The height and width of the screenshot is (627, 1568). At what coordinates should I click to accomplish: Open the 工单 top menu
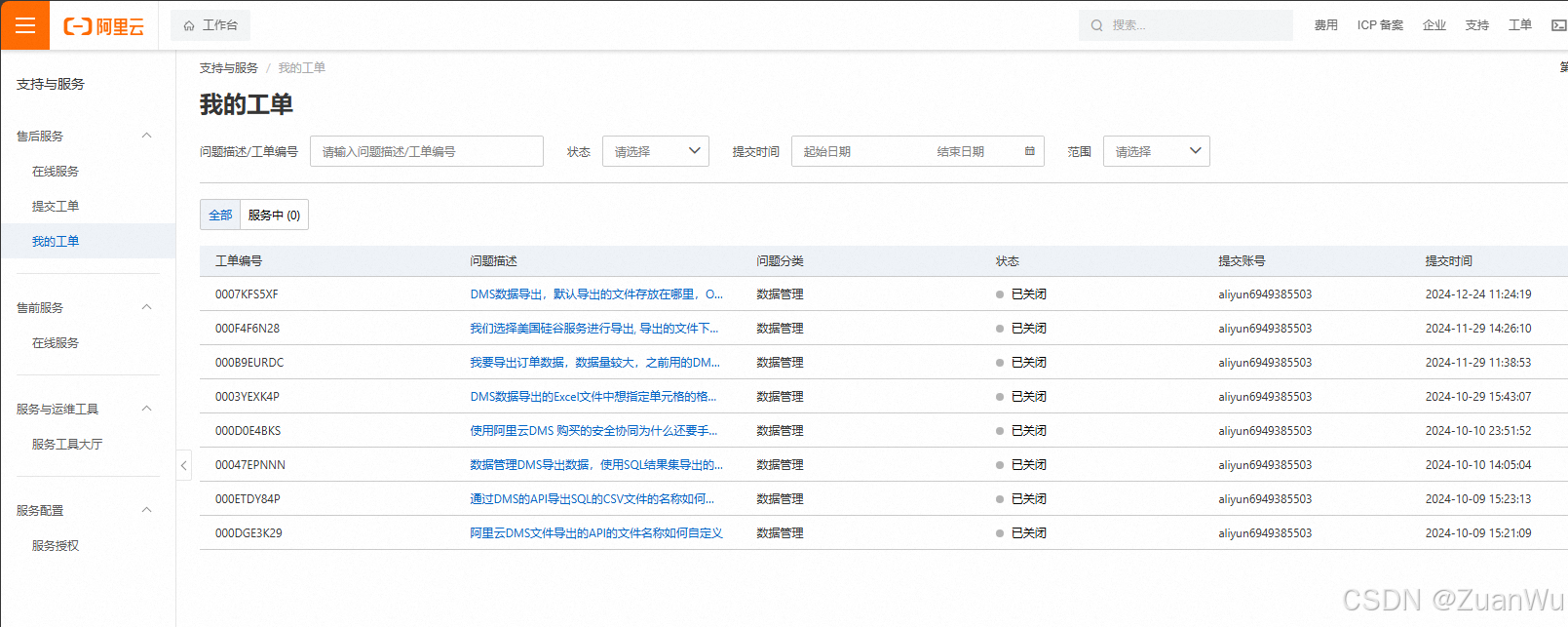pos(1520,25)
